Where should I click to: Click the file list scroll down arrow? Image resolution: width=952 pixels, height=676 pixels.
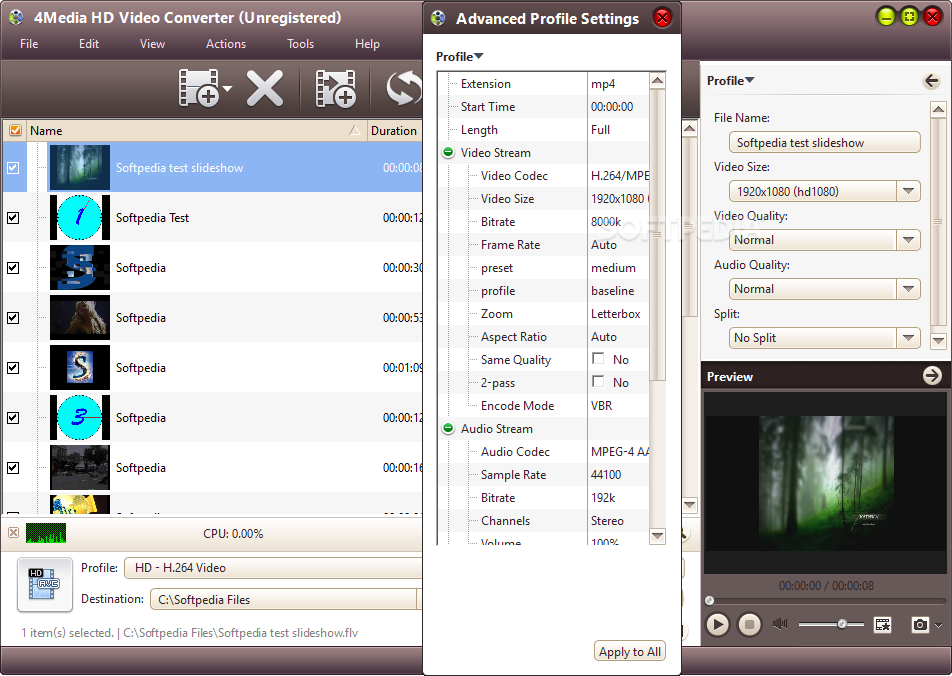point(690,505)
